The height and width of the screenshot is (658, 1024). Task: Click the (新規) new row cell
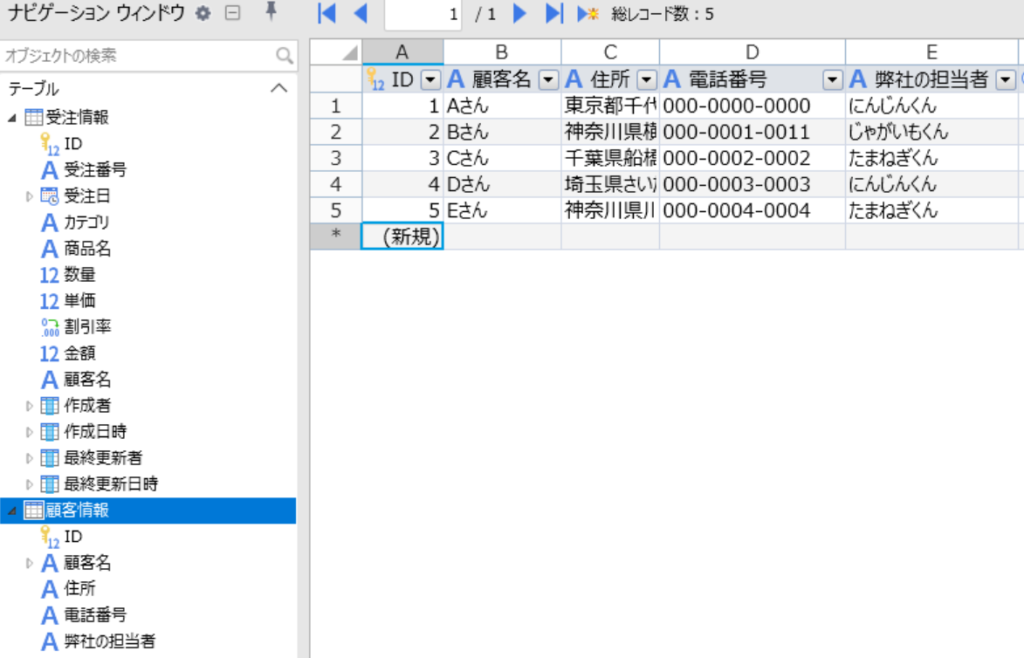click(x=402, y=236)
